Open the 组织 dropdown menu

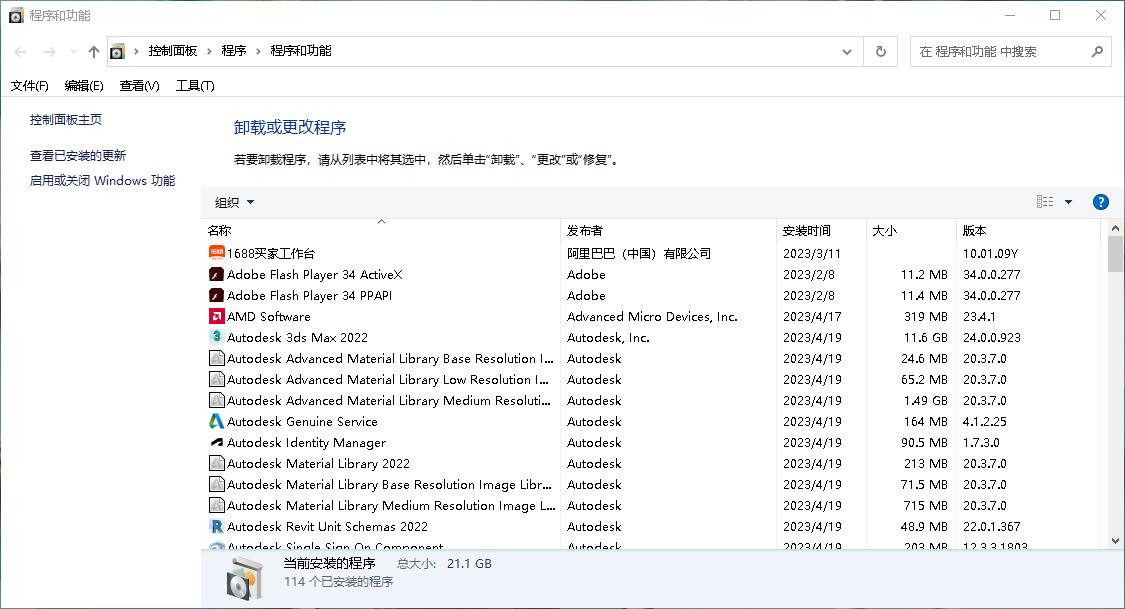(x=234, y=201)
